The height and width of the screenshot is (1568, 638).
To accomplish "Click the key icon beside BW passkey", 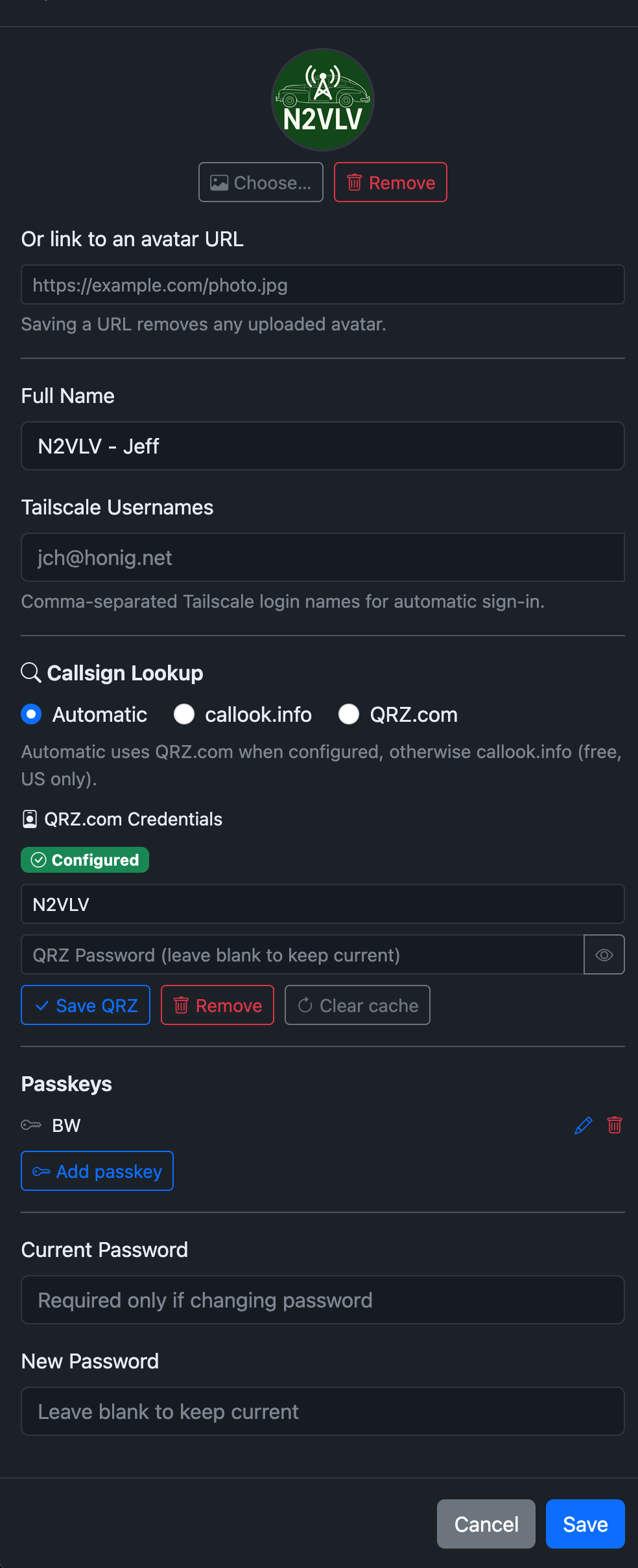I will coord(31,1125).
